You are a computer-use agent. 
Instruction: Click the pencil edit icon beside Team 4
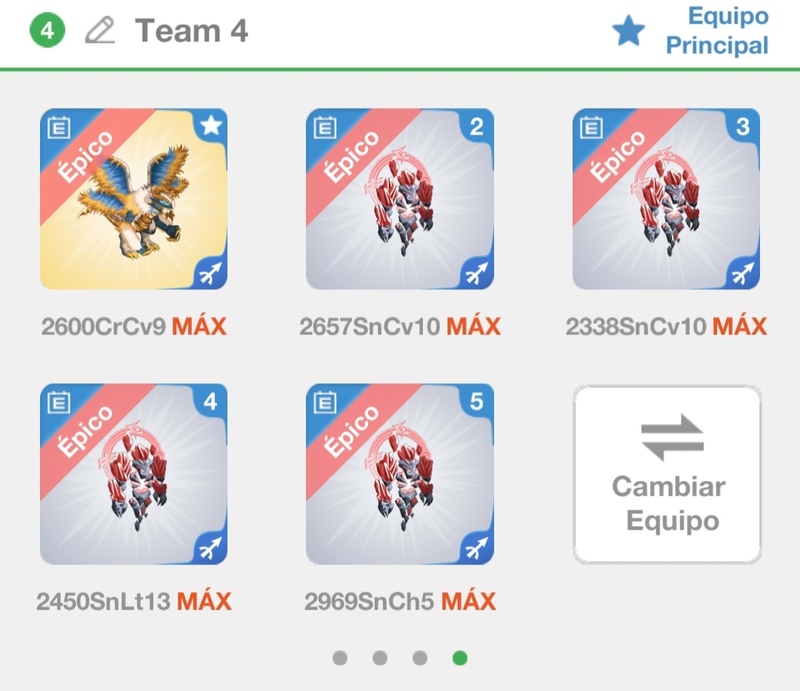click(100, 31)
